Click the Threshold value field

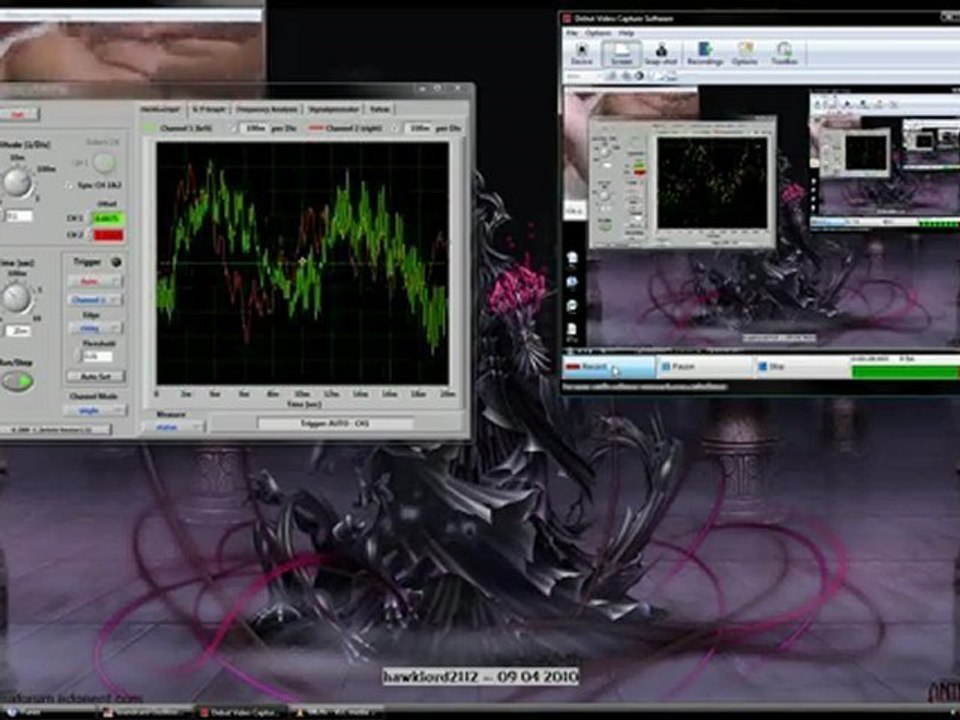(x=98, y=356)
